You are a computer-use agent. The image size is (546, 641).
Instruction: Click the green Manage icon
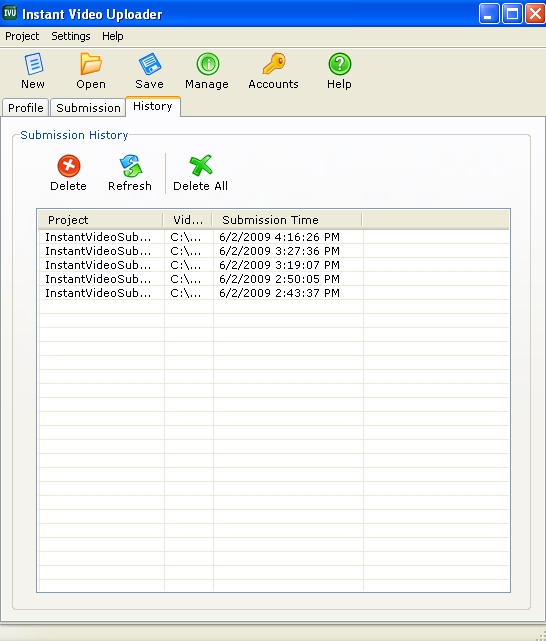click(x=208, y=64)
